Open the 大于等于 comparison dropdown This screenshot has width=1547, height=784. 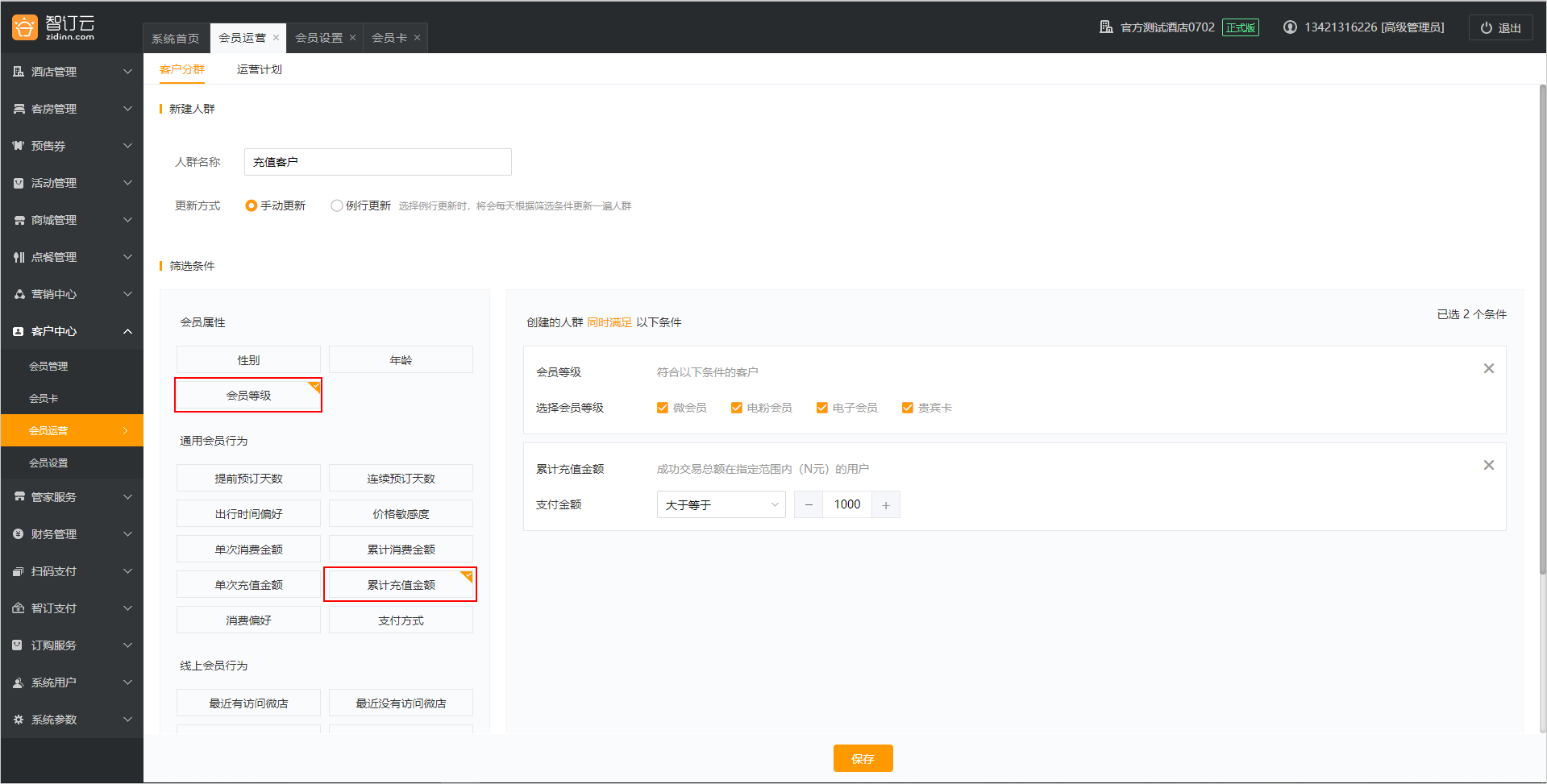[x=721, y=505]
